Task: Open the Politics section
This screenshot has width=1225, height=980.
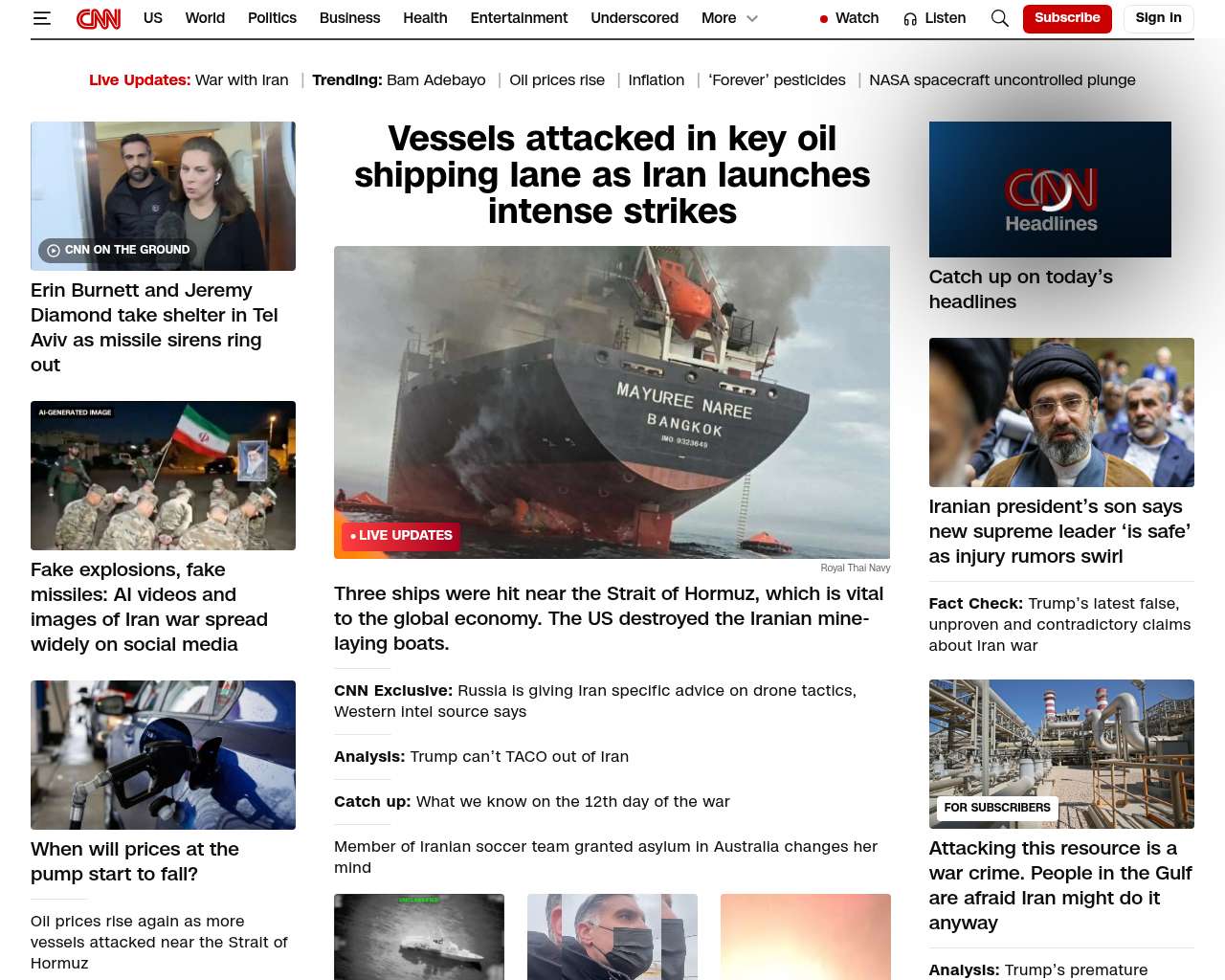Action: click(272, 18)
